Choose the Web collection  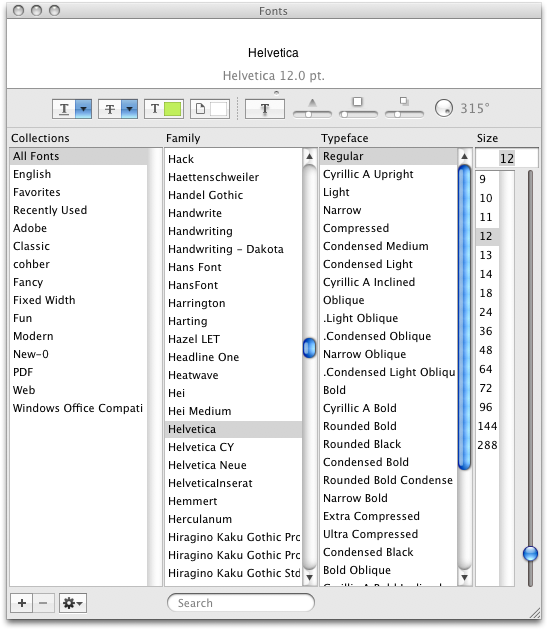(x=79, y=390)
